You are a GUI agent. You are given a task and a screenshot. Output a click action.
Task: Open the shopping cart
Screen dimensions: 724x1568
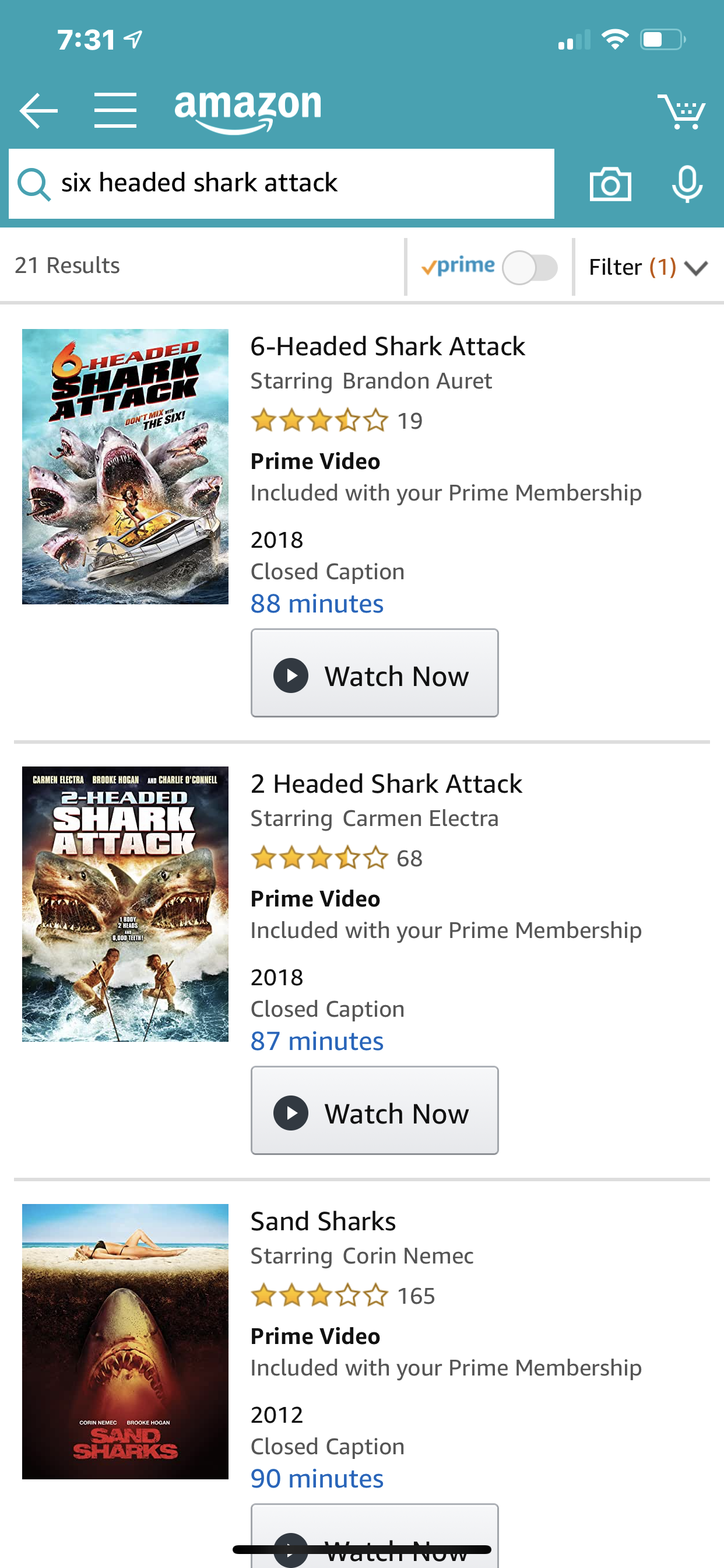681,111
